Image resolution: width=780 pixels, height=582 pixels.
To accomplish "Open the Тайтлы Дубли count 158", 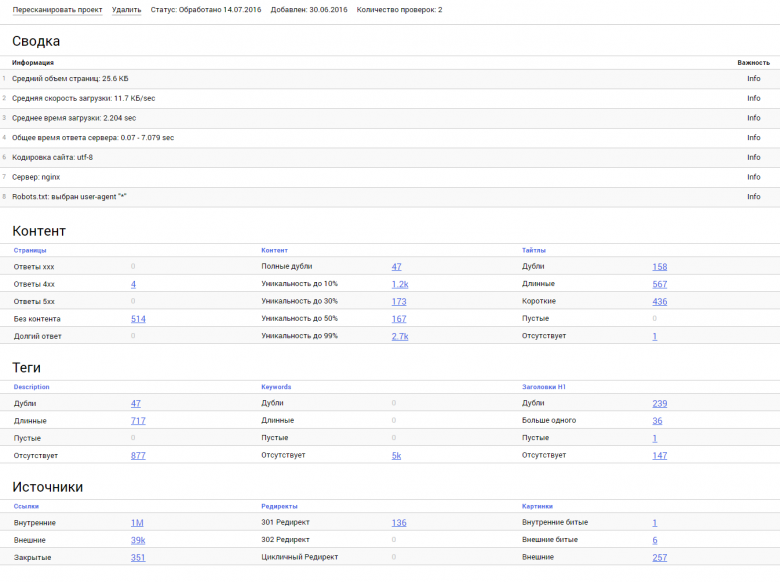I will 660,267.
